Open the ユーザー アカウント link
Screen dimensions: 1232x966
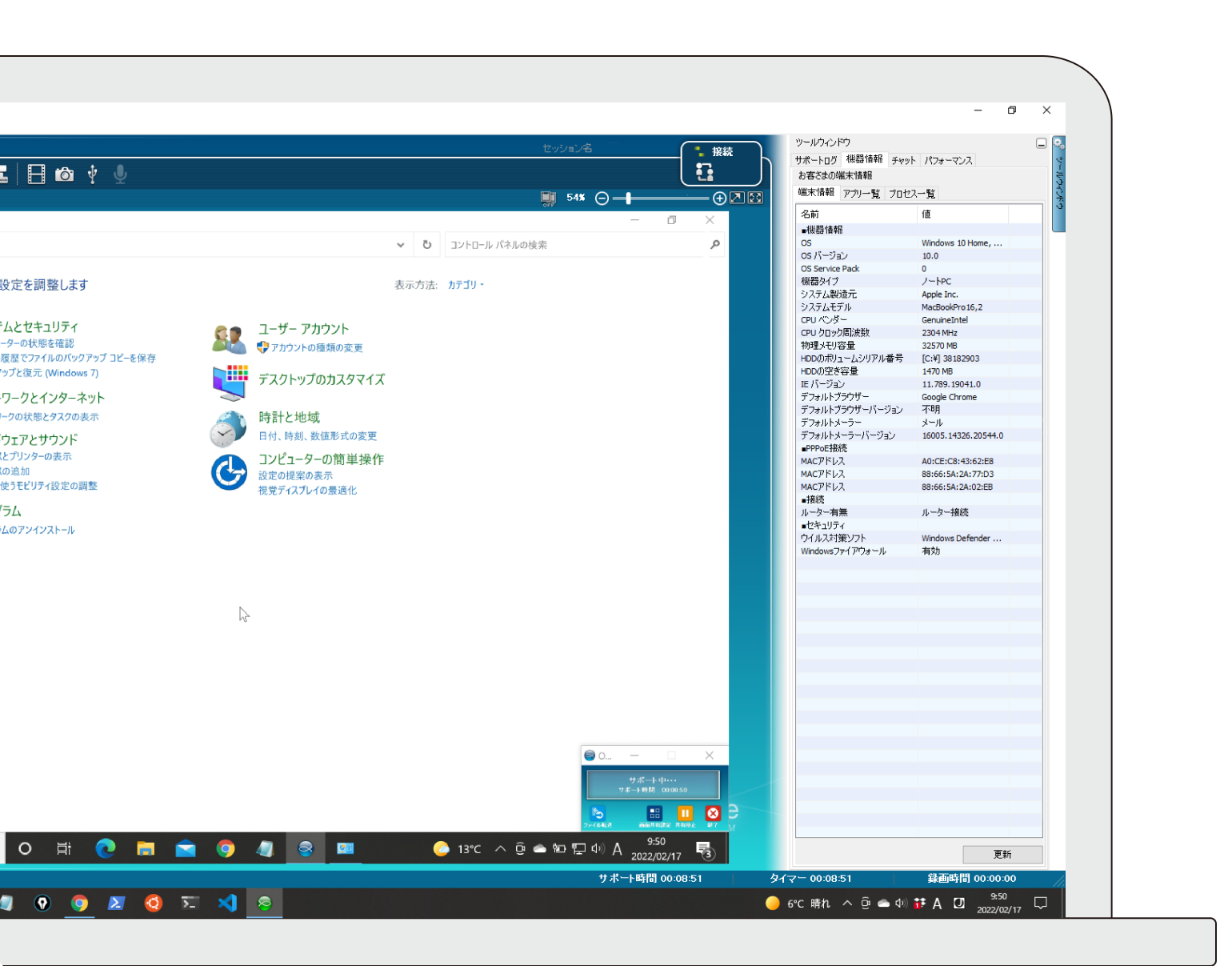pyautogui.click(x=303, y=329)
